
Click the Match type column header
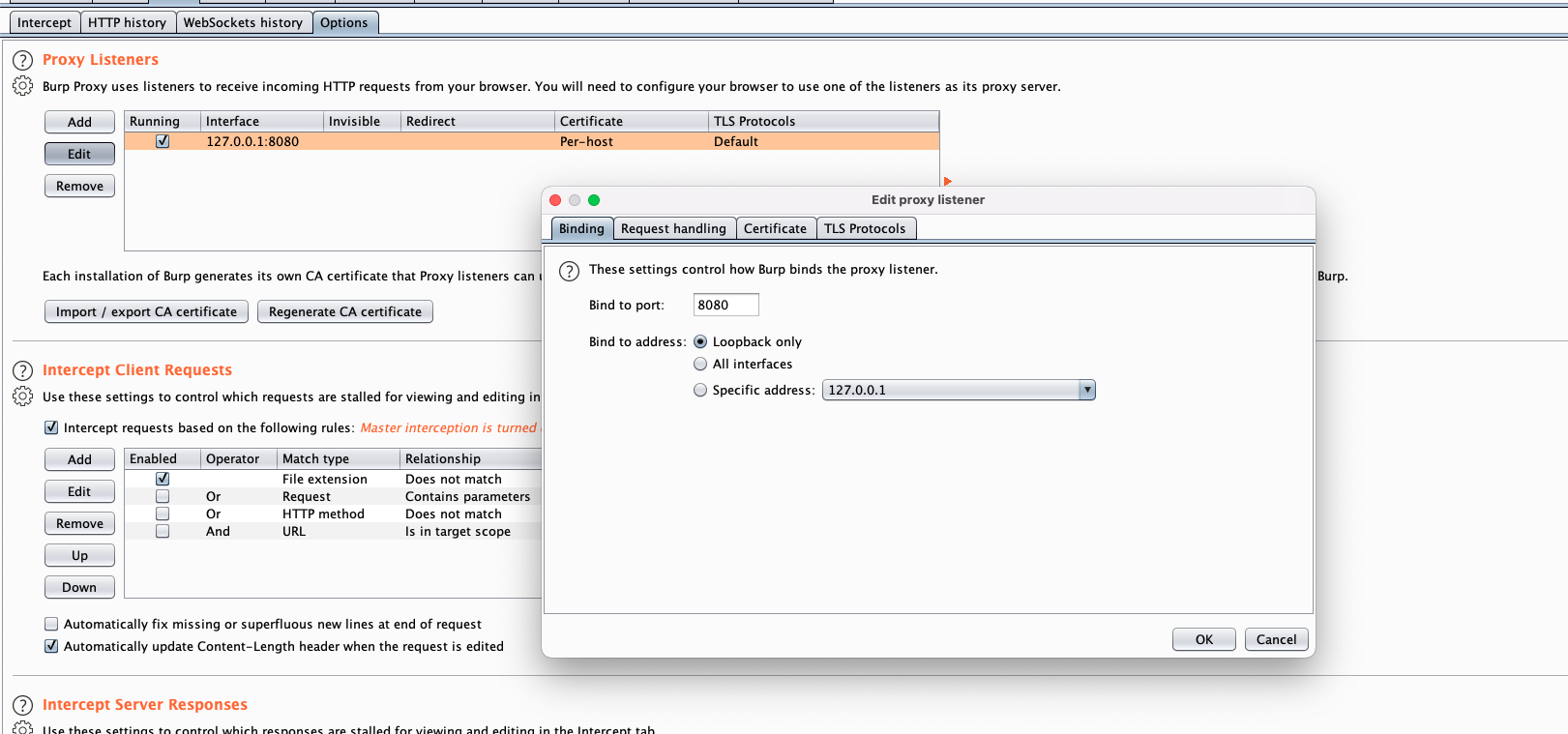(x=339, y=458)
